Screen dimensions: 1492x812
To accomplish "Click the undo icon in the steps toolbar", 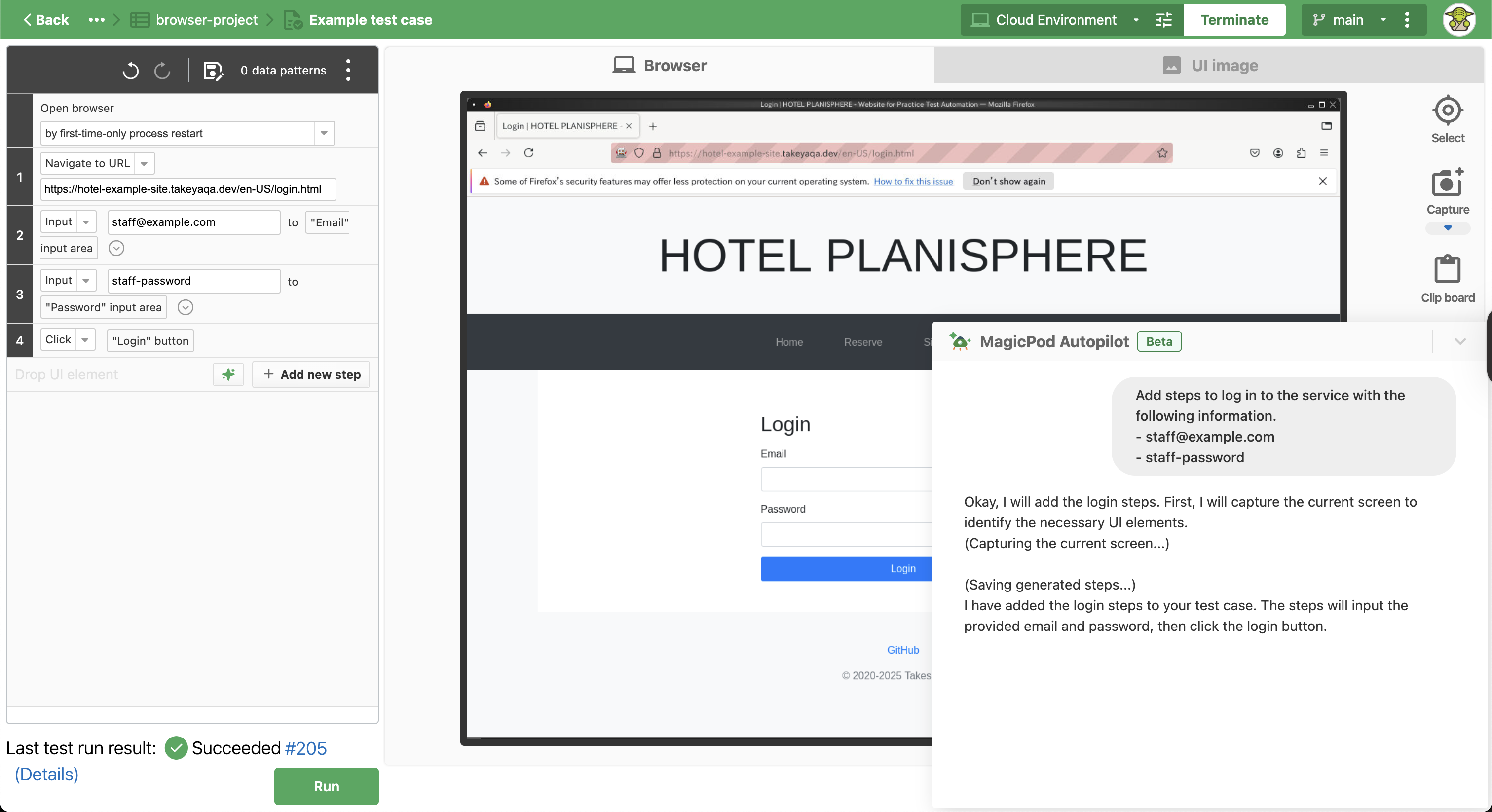I will click(130, 70).
